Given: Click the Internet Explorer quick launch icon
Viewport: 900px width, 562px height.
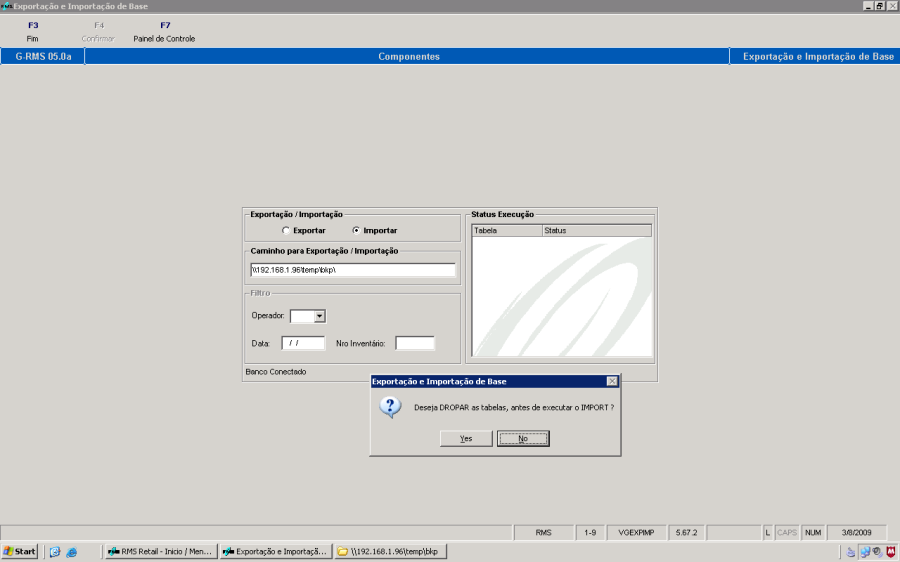Looking at the screenshot, I should click(72, 552).
